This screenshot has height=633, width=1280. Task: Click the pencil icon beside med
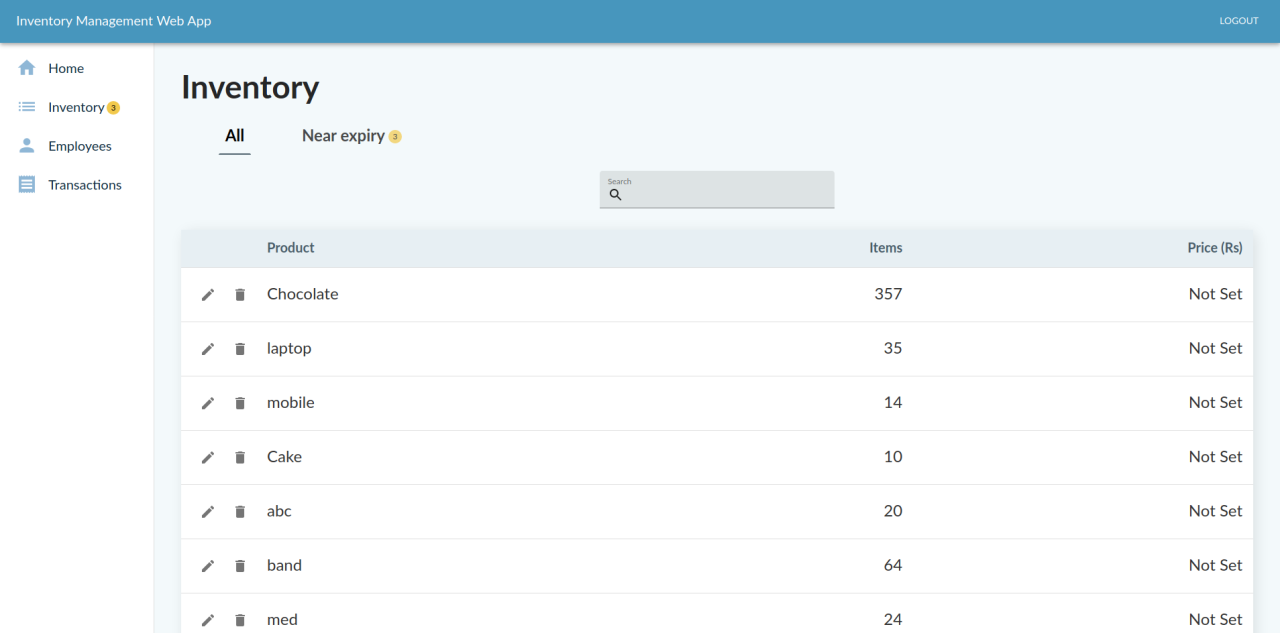pyautogui.click(x=207, y=619)
